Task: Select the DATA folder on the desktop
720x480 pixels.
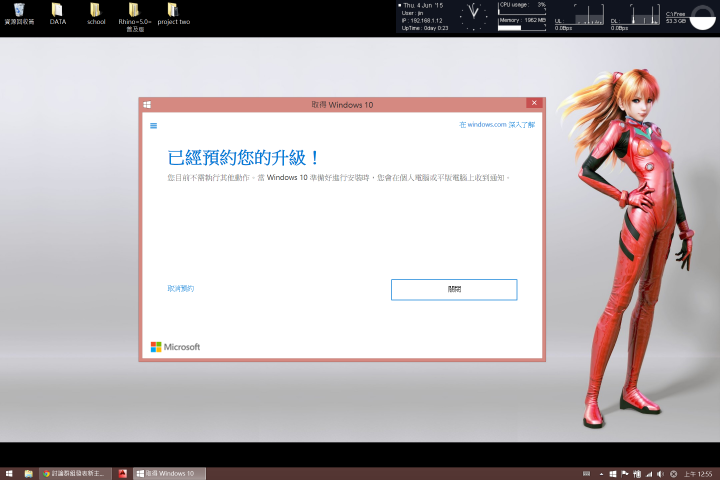Action: click(58, 14)
